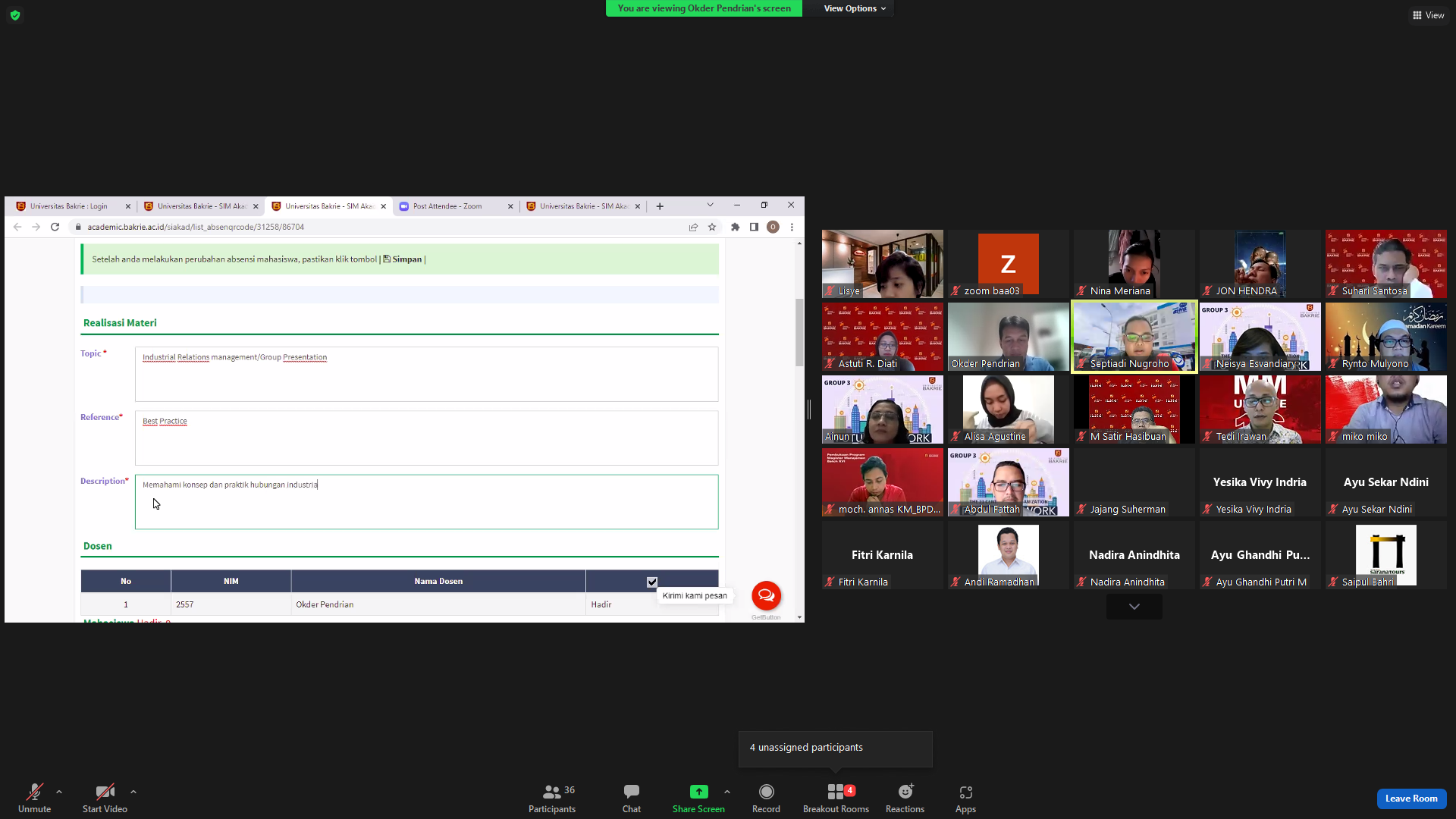1456x819 pixels.
Task: Click the NIM value 2557
Action: (184, 604)
